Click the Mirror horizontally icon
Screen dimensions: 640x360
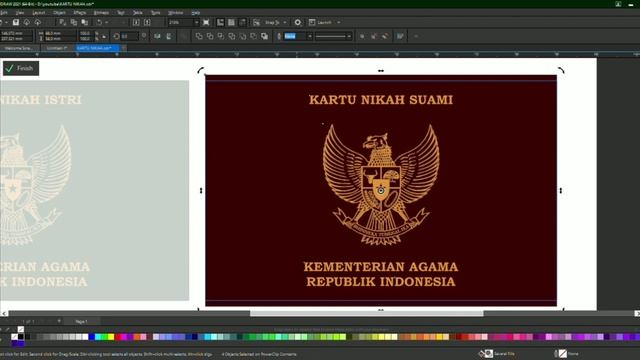(158, 36)
